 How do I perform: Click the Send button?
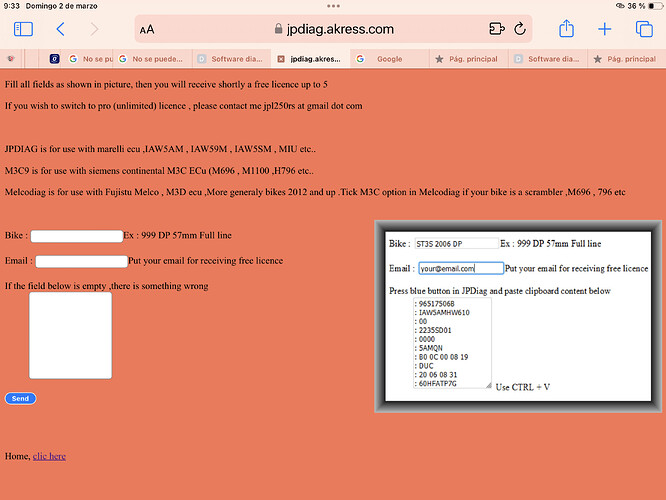click(x=20, y=398)
